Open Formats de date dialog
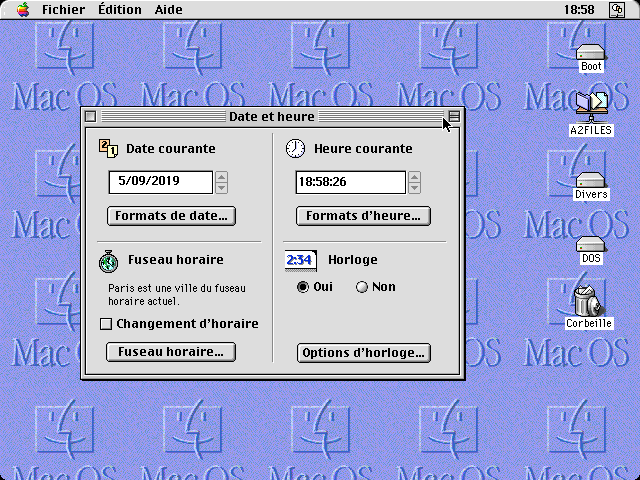The image size is (640, 480). [x=171, y=216]
